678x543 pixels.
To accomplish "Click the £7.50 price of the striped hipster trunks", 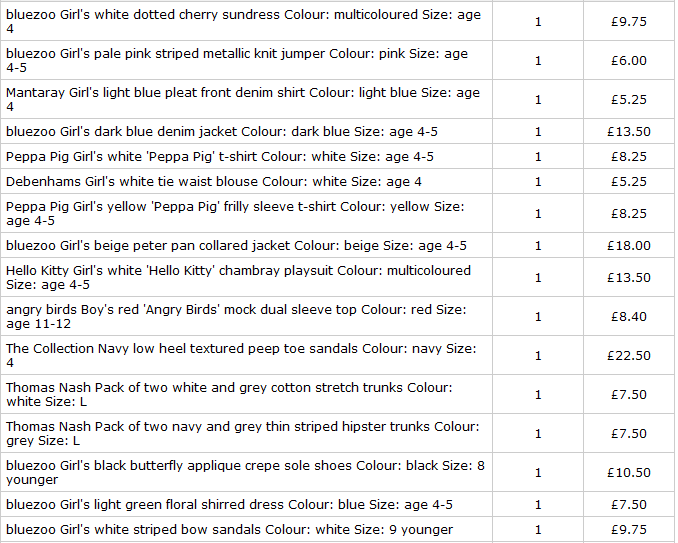I will [629, 434].
